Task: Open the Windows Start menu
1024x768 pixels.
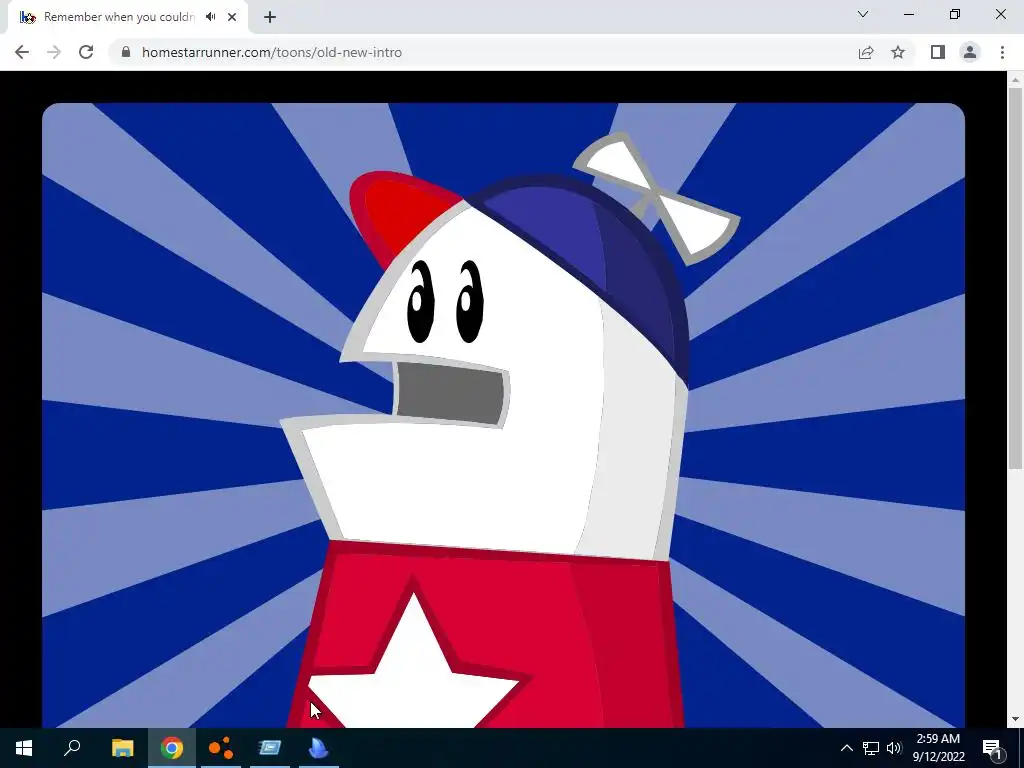Action: (24, 748)
